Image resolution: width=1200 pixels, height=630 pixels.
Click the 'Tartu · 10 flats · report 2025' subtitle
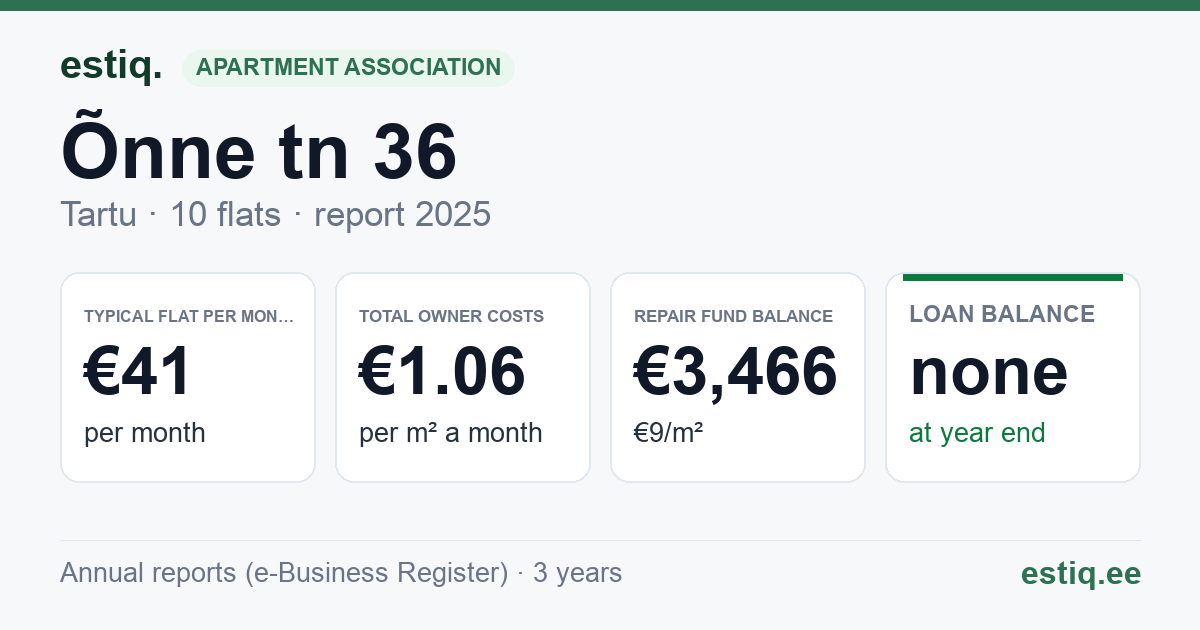point(275,214)
